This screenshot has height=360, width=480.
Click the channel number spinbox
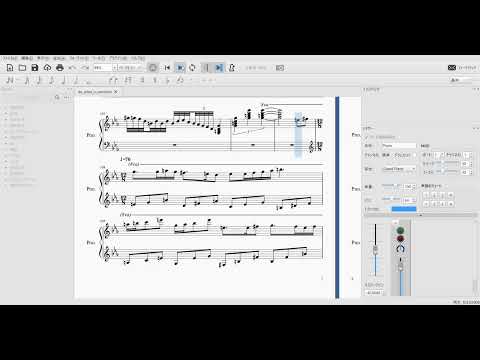tap(467, 155)
